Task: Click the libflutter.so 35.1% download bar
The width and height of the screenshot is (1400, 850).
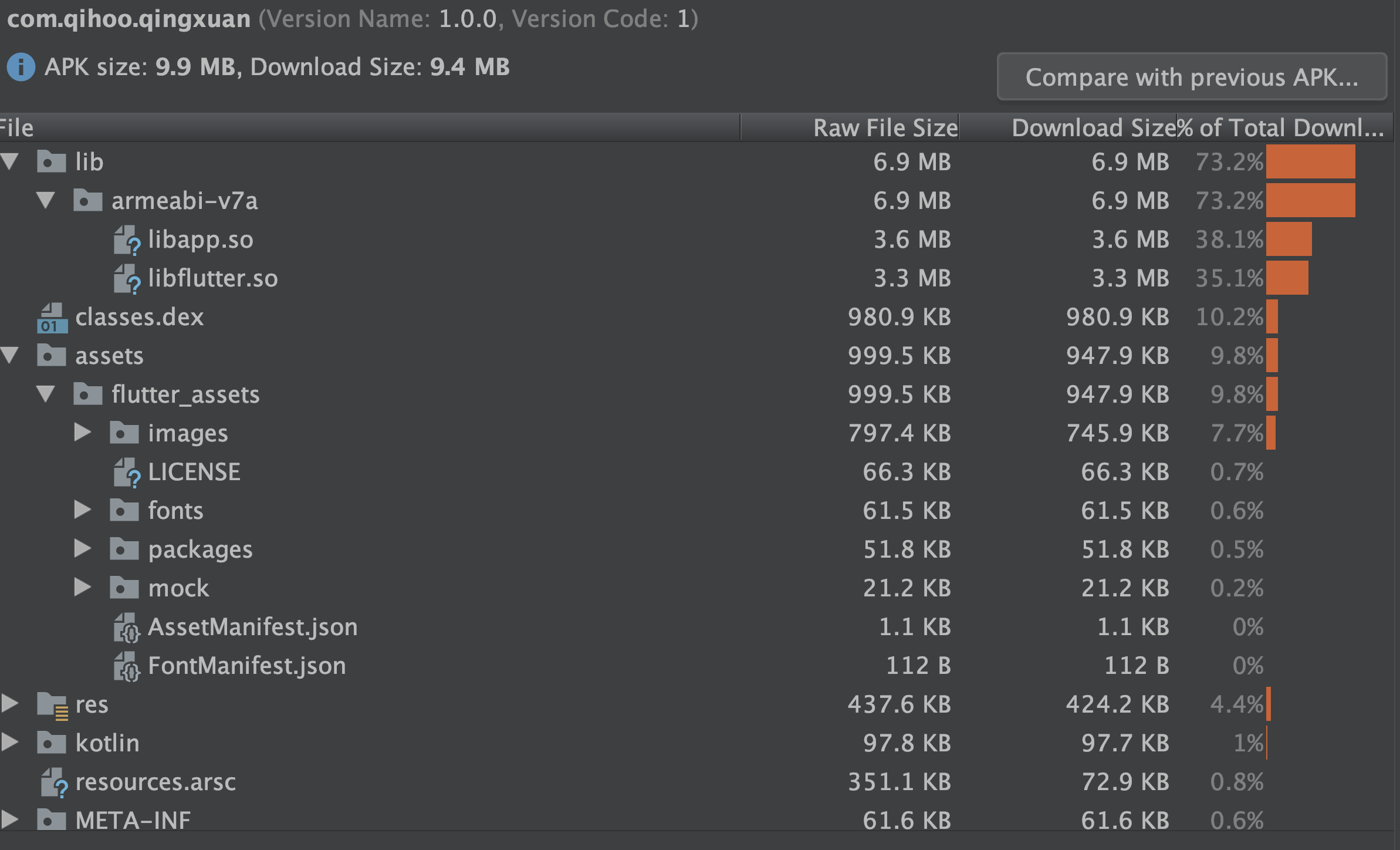Action: coord(1287,278)
